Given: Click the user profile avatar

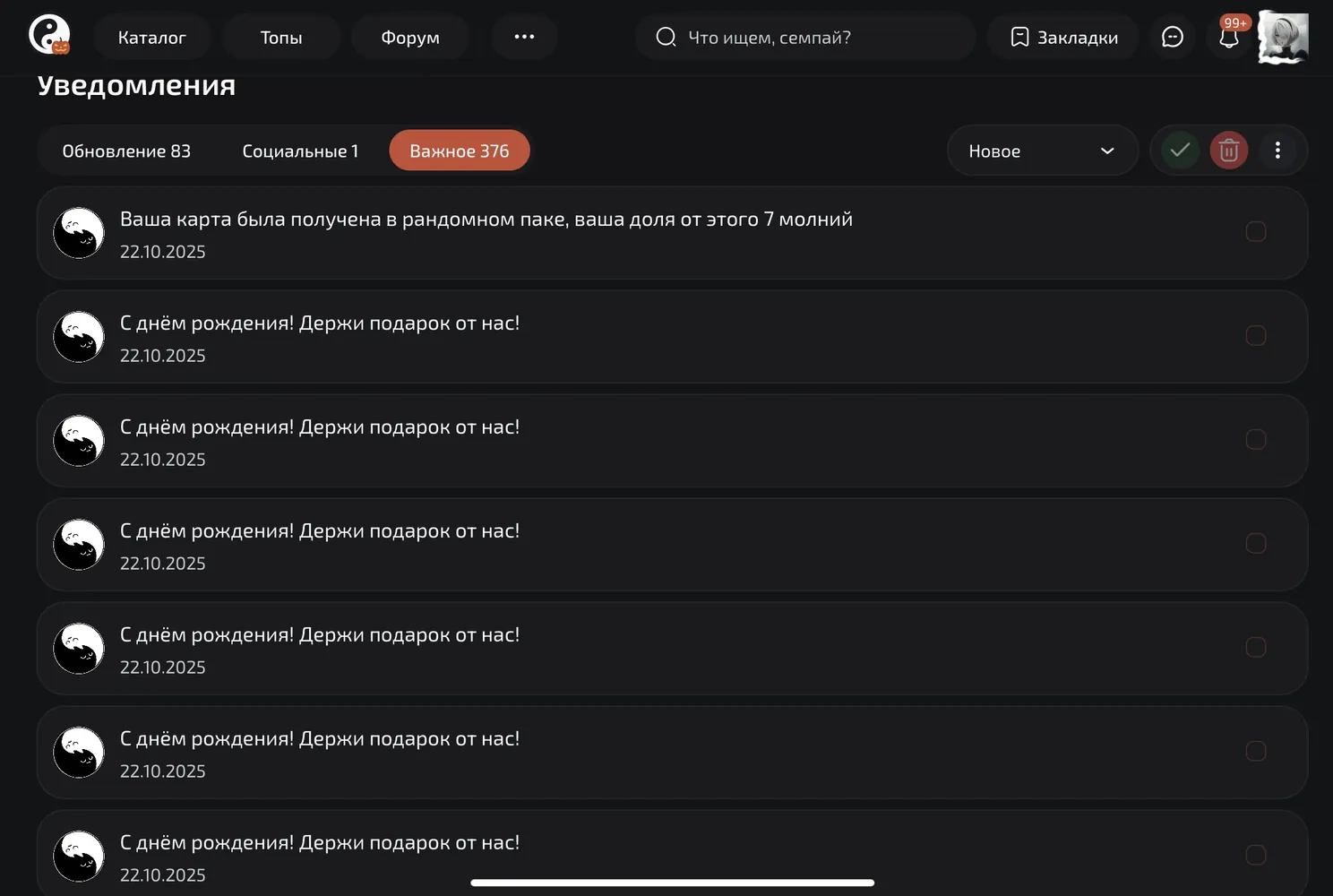Looking at the screenshot, I should click(1283, 37).
